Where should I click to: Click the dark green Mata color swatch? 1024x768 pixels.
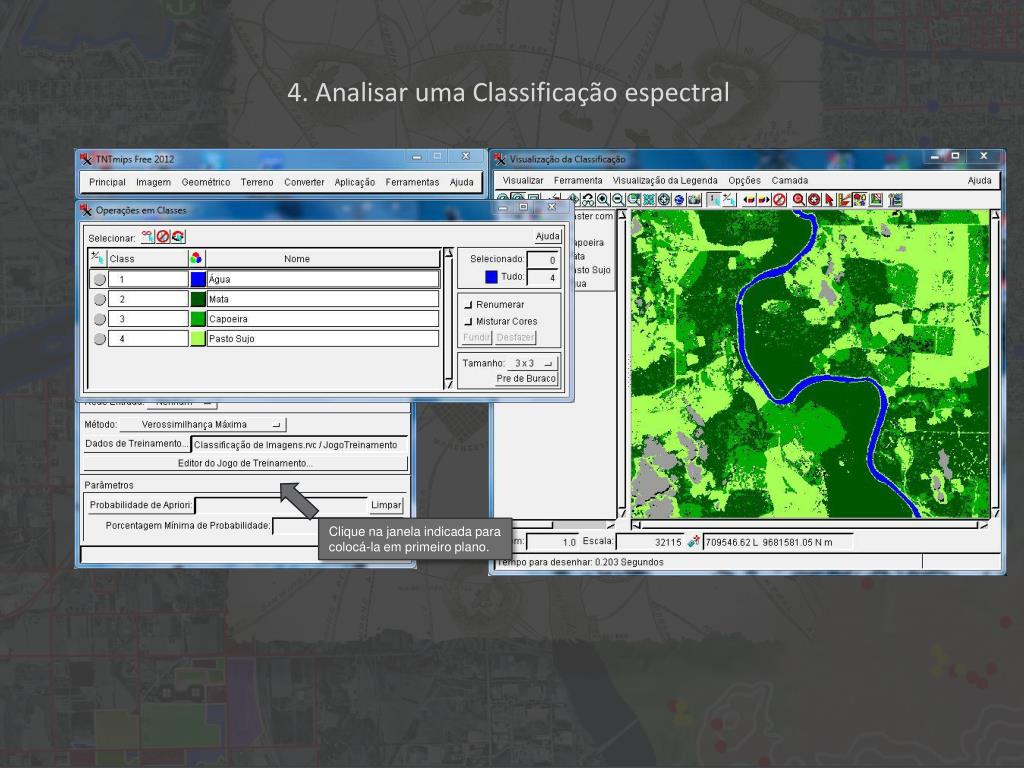pos(198,299)
